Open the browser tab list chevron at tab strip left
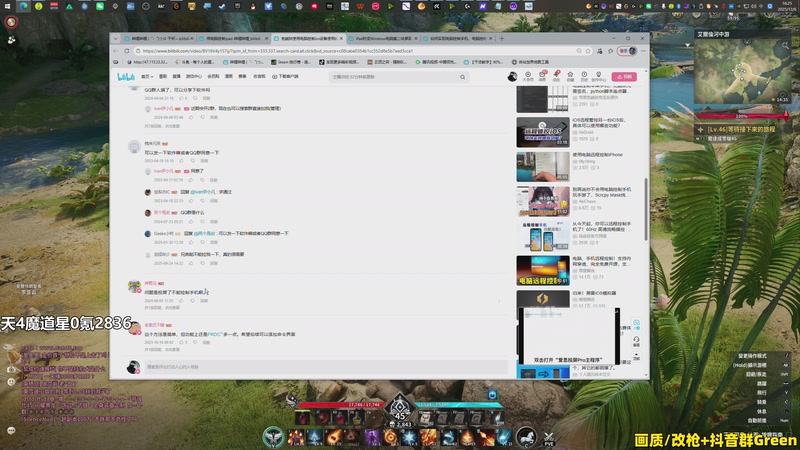This screenshot has width=800, height=450. click(x=115, y=38)
